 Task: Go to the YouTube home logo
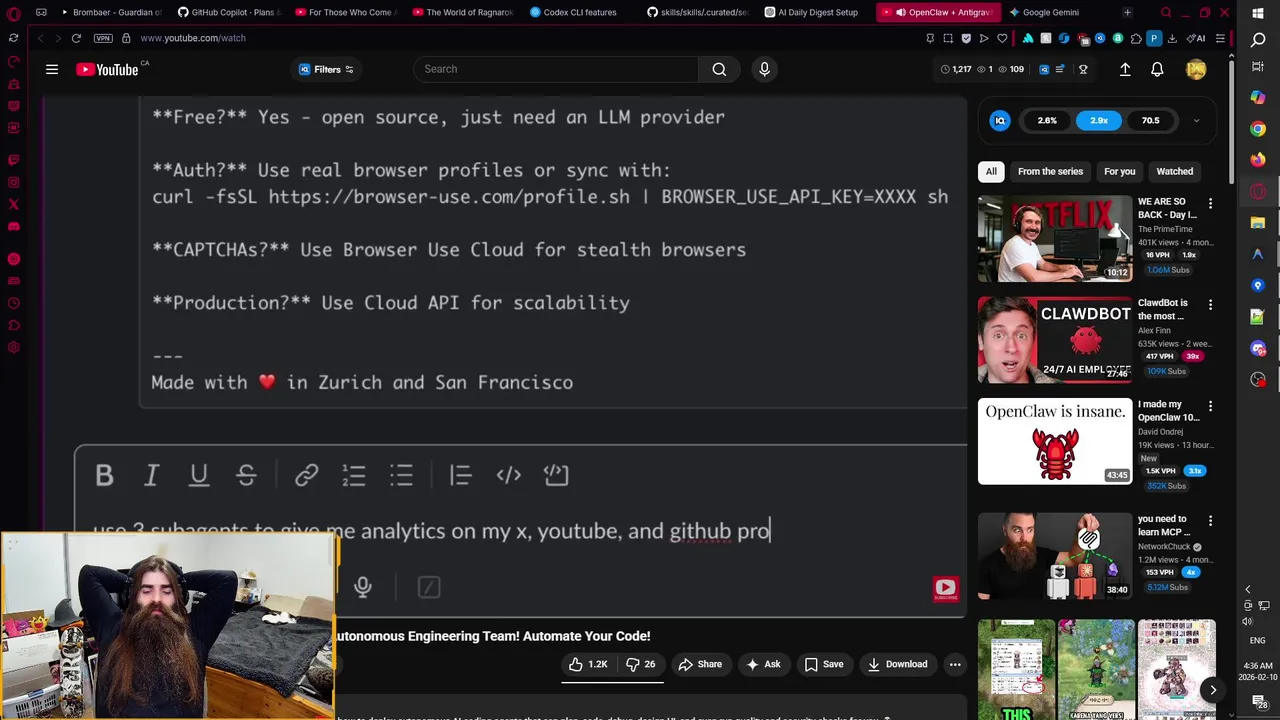click(x=108, y=69)
